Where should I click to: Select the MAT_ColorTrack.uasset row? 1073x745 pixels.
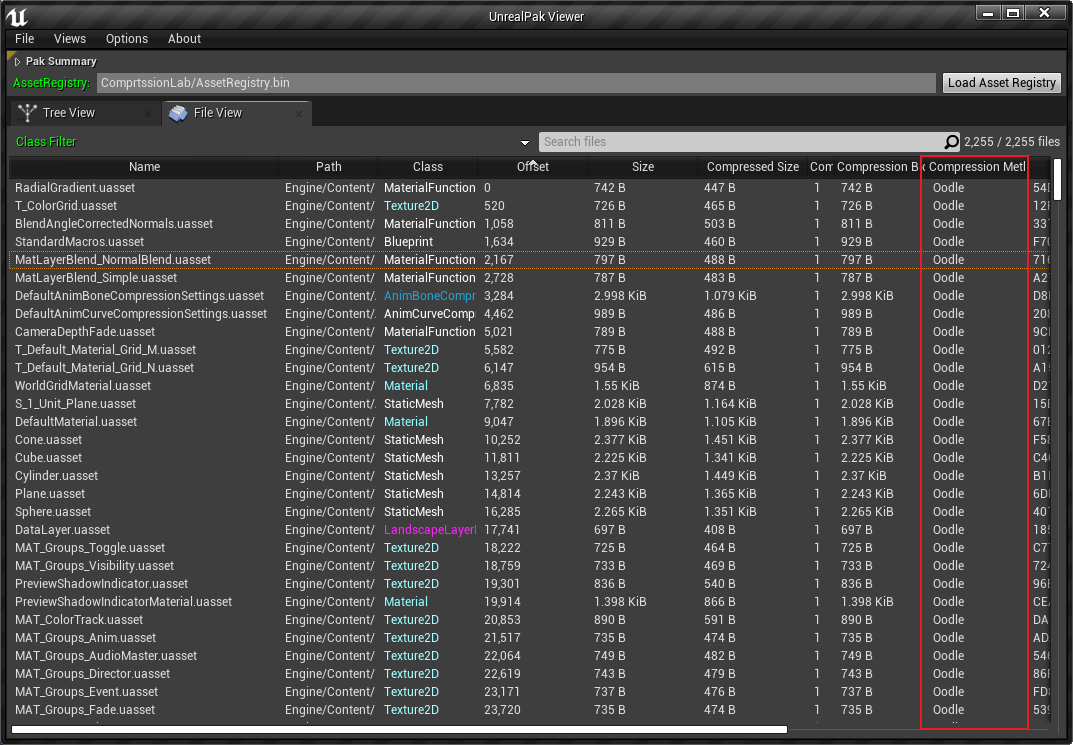(530, 620)
